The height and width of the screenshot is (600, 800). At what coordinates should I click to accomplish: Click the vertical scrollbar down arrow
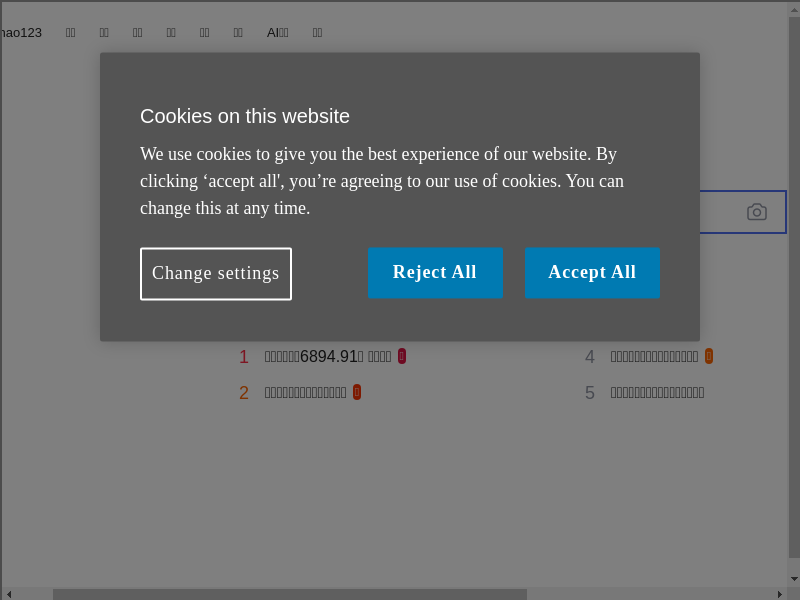click(794, 578)
